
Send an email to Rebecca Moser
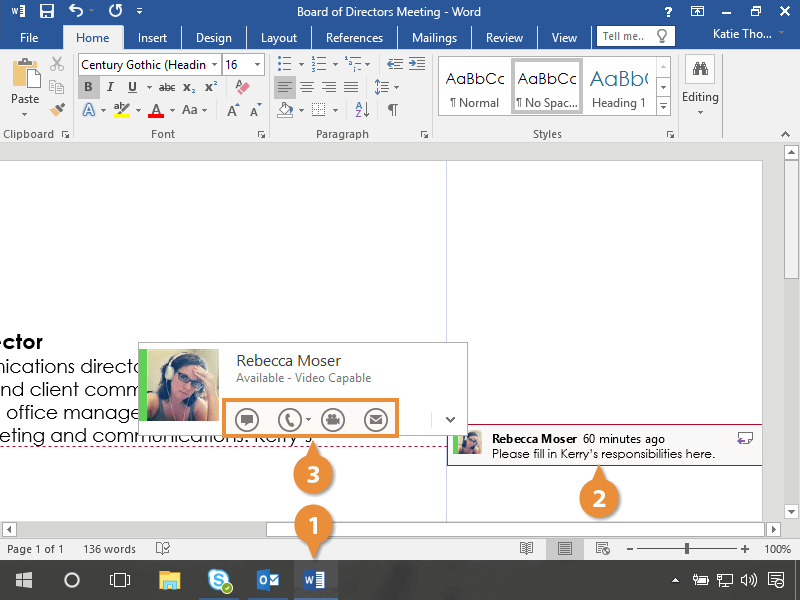point(376,420)
